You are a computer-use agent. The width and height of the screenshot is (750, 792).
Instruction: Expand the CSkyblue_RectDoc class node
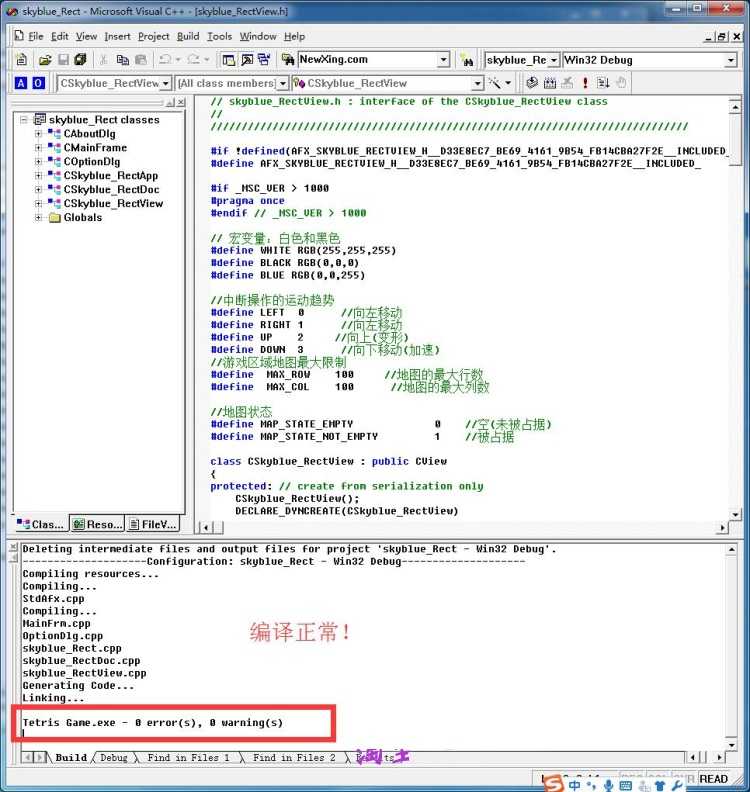coord(38,189)
